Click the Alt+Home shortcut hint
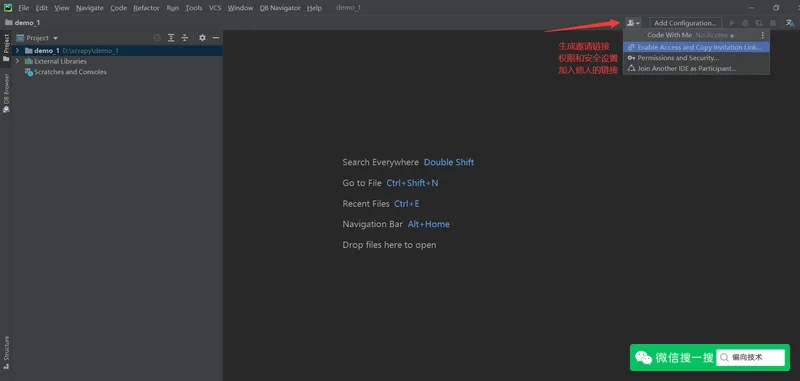Viewport: 800px width, 381px height. coord(429,224)
